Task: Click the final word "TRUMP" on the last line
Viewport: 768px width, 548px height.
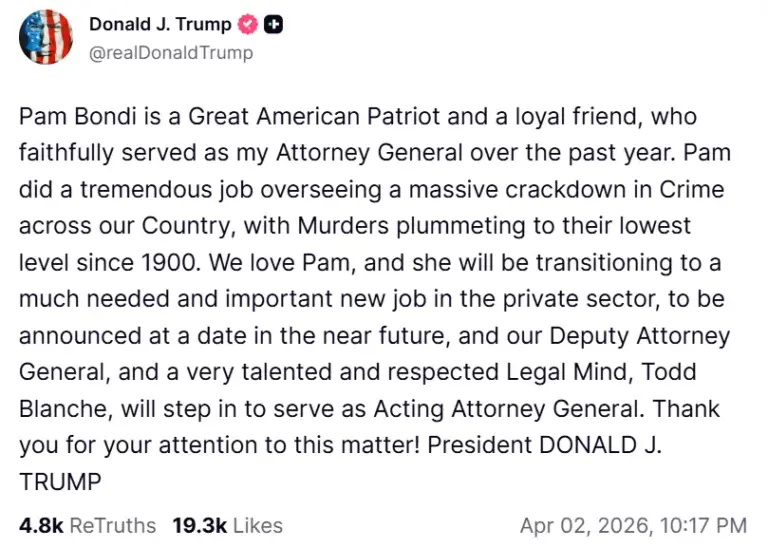Action: pyautogui.click(x=60, y=482)
